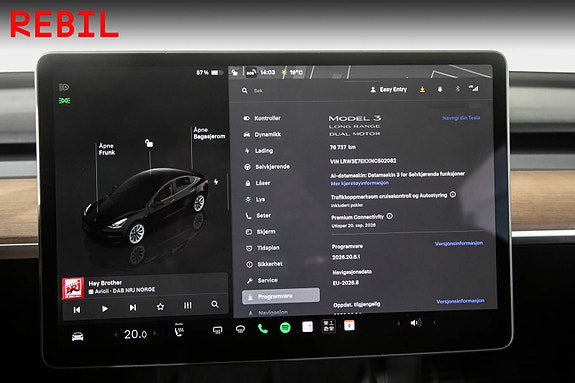Open NRJ station album art
This screenshot has height=383, width=575.
(x=73, y=288)
